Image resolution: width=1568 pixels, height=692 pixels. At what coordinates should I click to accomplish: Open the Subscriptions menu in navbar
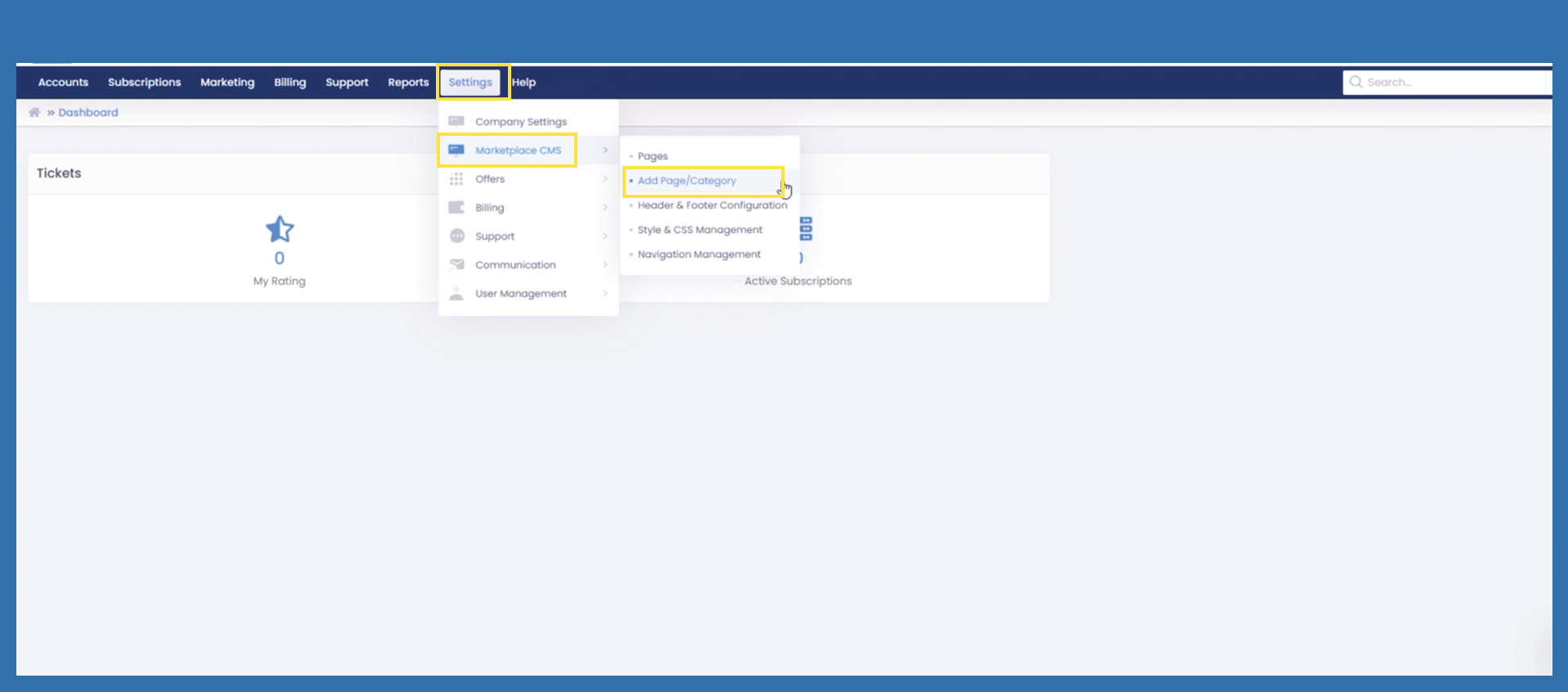click(144, 83)
